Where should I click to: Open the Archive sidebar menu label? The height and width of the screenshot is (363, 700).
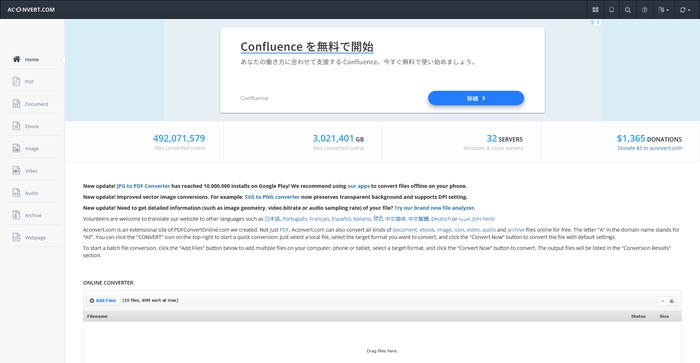(33, 215)
